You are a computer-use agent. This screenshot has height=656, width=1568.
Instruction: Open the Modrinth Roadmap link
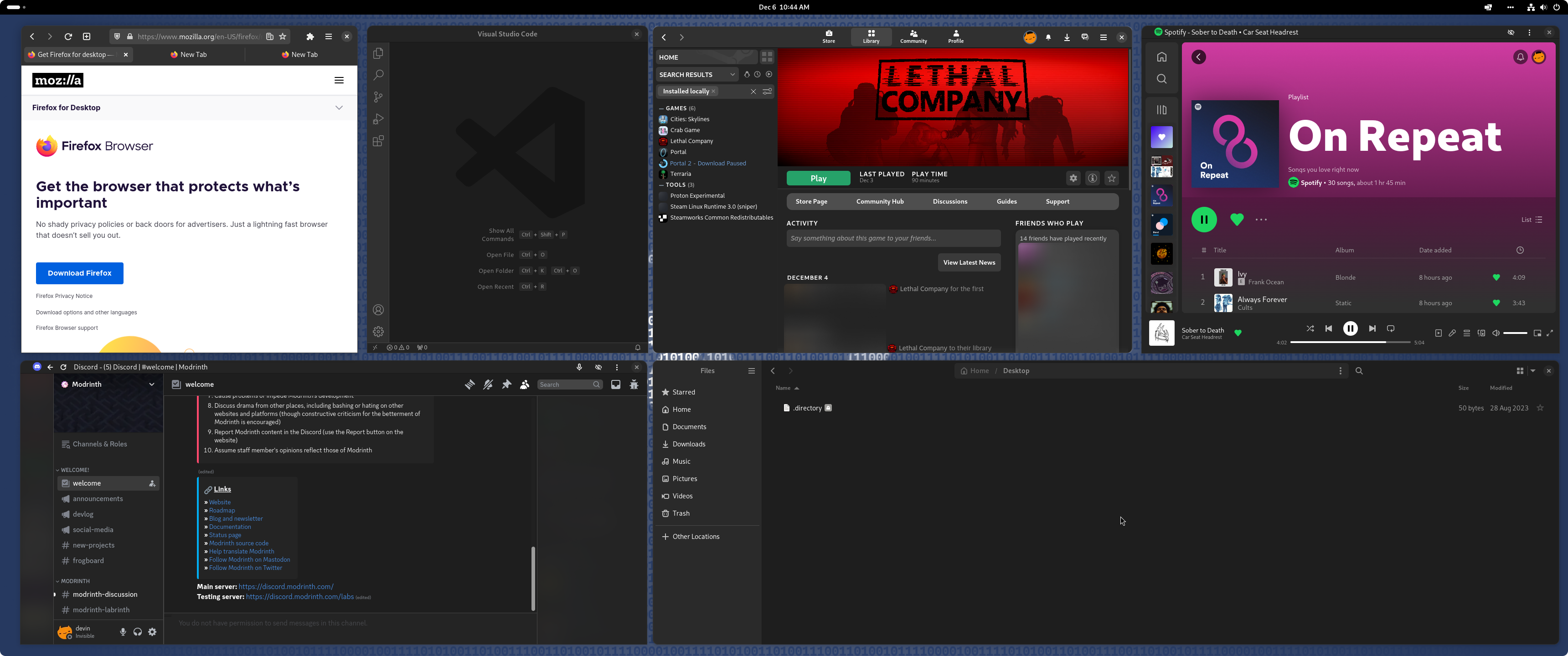pos(222,511)
